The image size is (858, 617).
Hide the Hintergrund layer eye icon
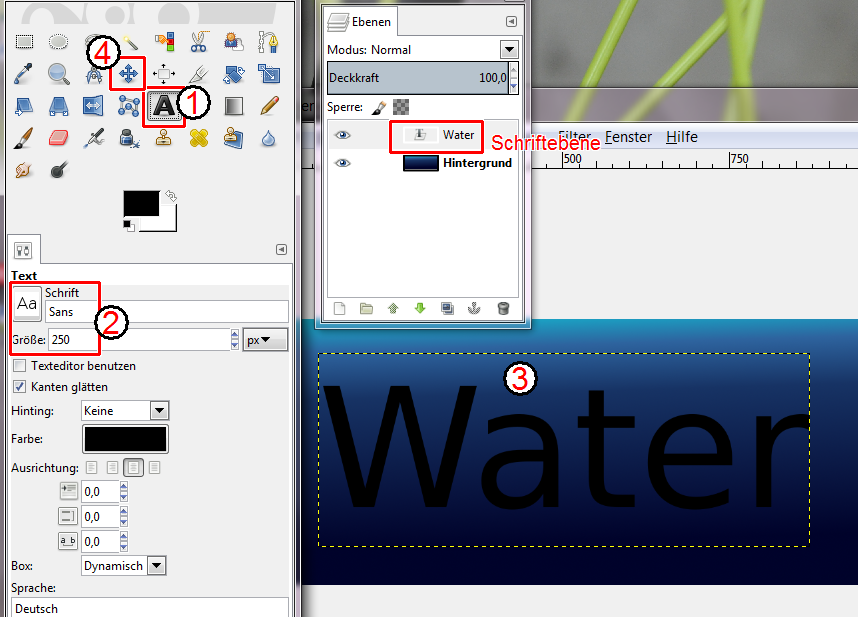(343, 163)
